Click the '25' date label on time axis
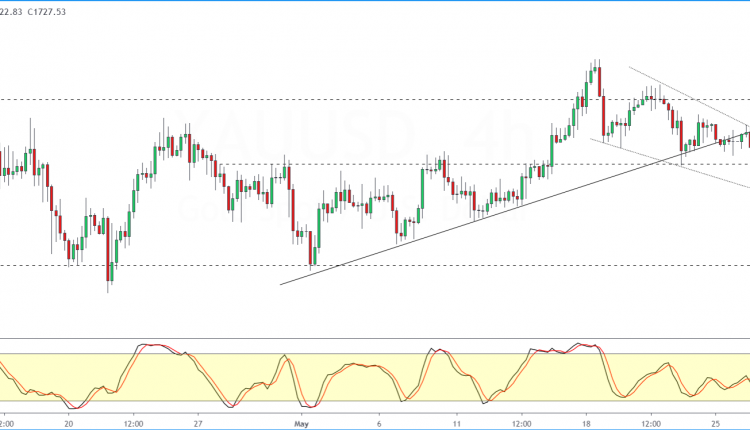This screenshot has height=430, width=750. (x=716, y=424)
